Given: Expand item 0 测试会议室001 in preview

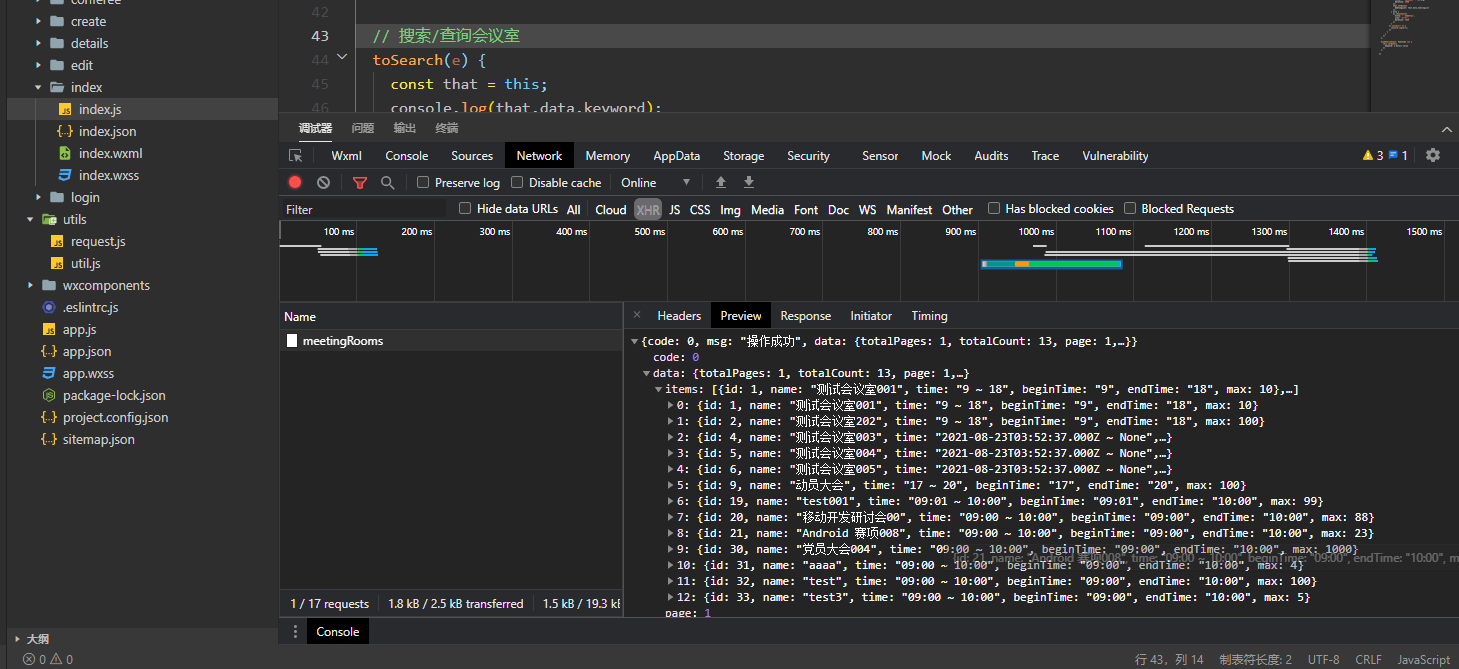Looking at the screenshot, I should click(671, 405).
